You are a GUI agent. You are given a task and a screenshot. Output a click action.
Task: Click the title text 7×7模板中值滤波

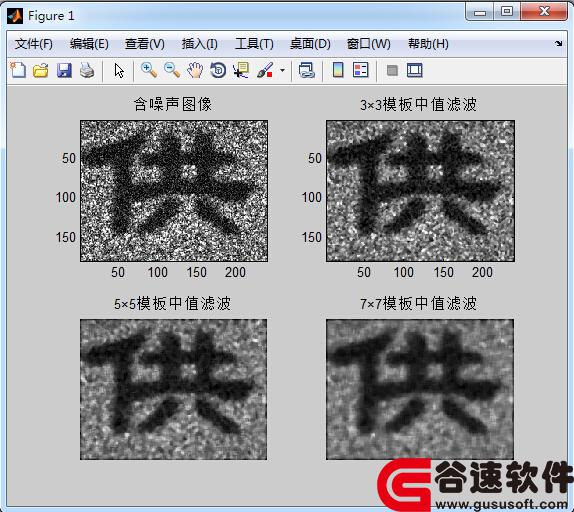click(418, 303)
